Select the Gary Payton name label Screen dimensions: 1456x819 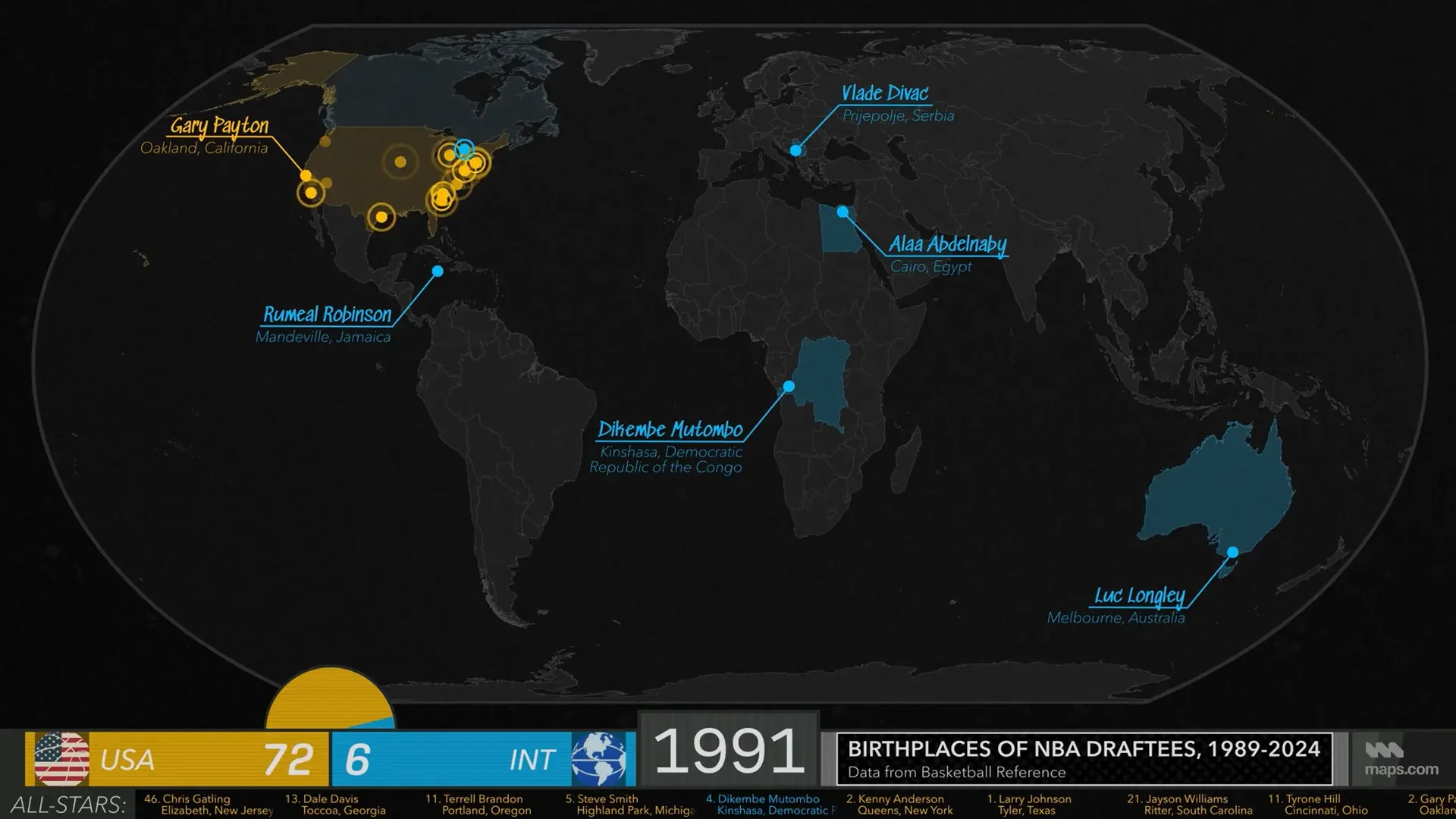click(x=219, y=125)
